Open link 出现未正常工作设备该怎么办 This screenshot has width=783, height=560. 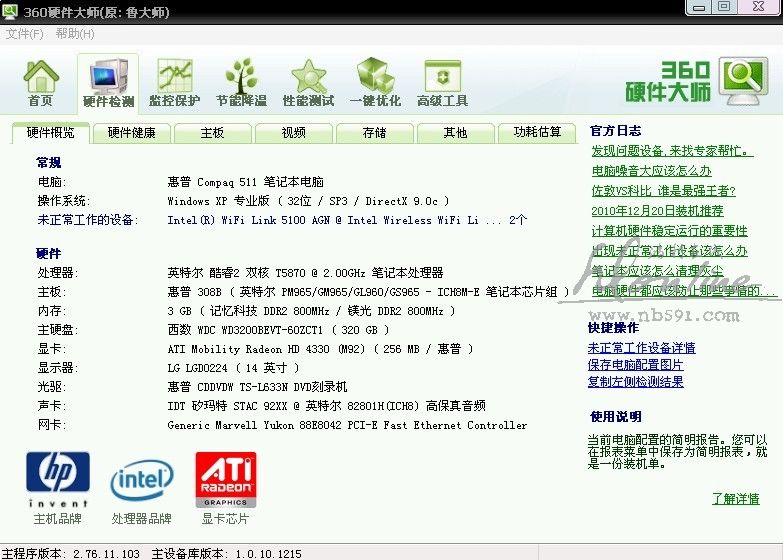pos(669,251)
